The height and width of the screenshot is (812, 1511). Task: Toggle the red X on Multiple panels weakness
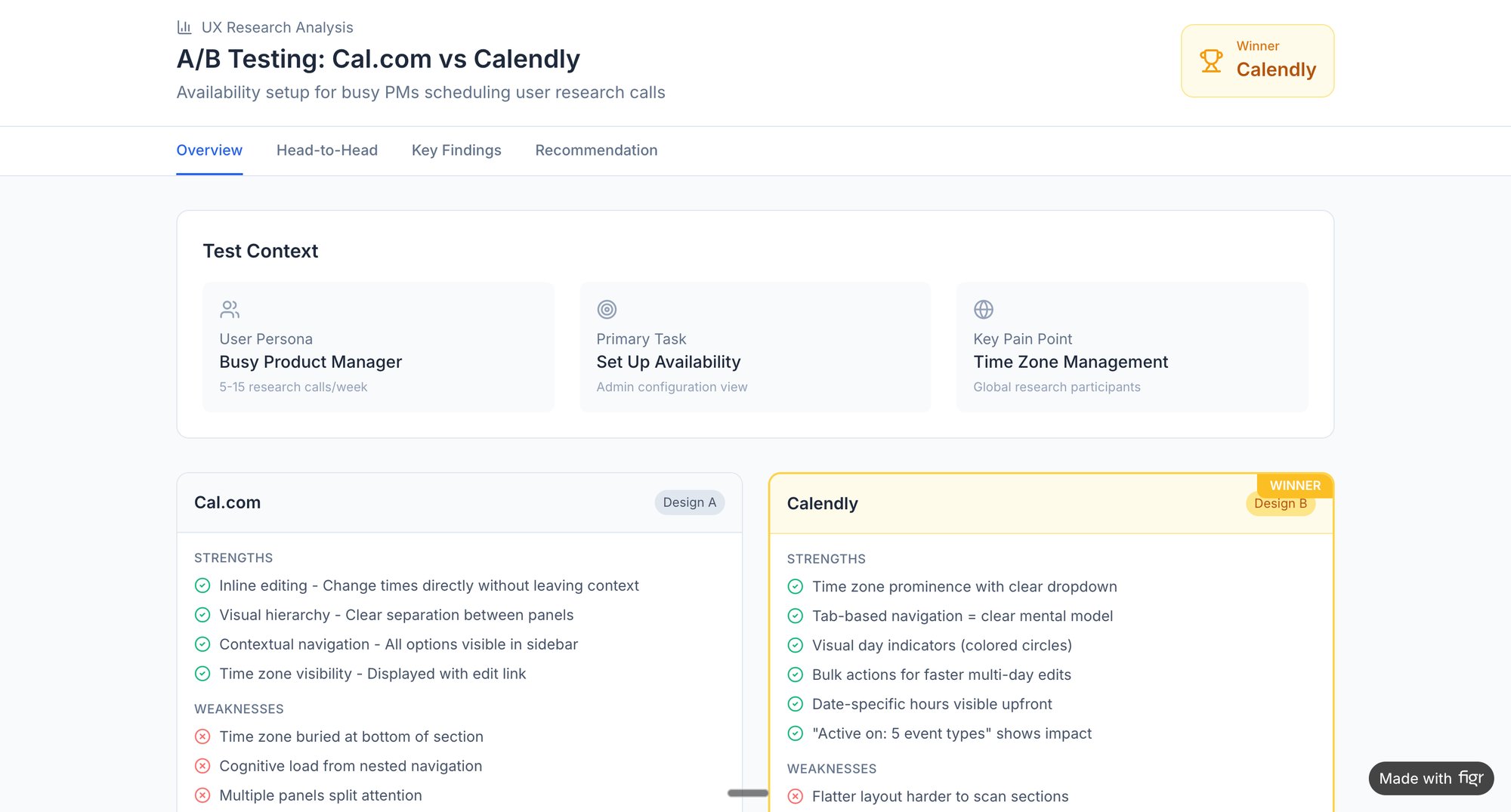click(202, 795)
